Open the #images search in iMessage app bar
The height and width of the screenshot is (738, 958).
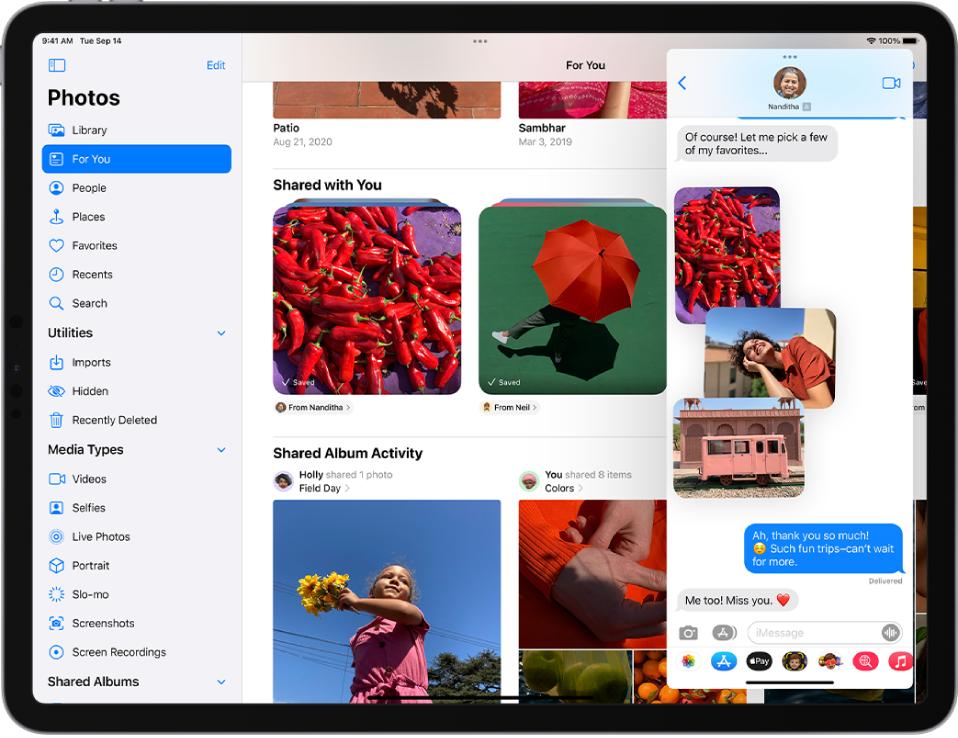pyautogui.click(x=865, y=661)
